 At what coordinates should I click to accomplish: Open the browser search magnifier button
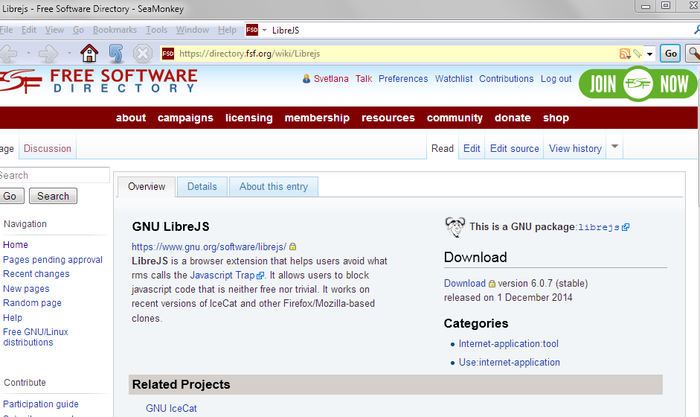pos(693,54)
